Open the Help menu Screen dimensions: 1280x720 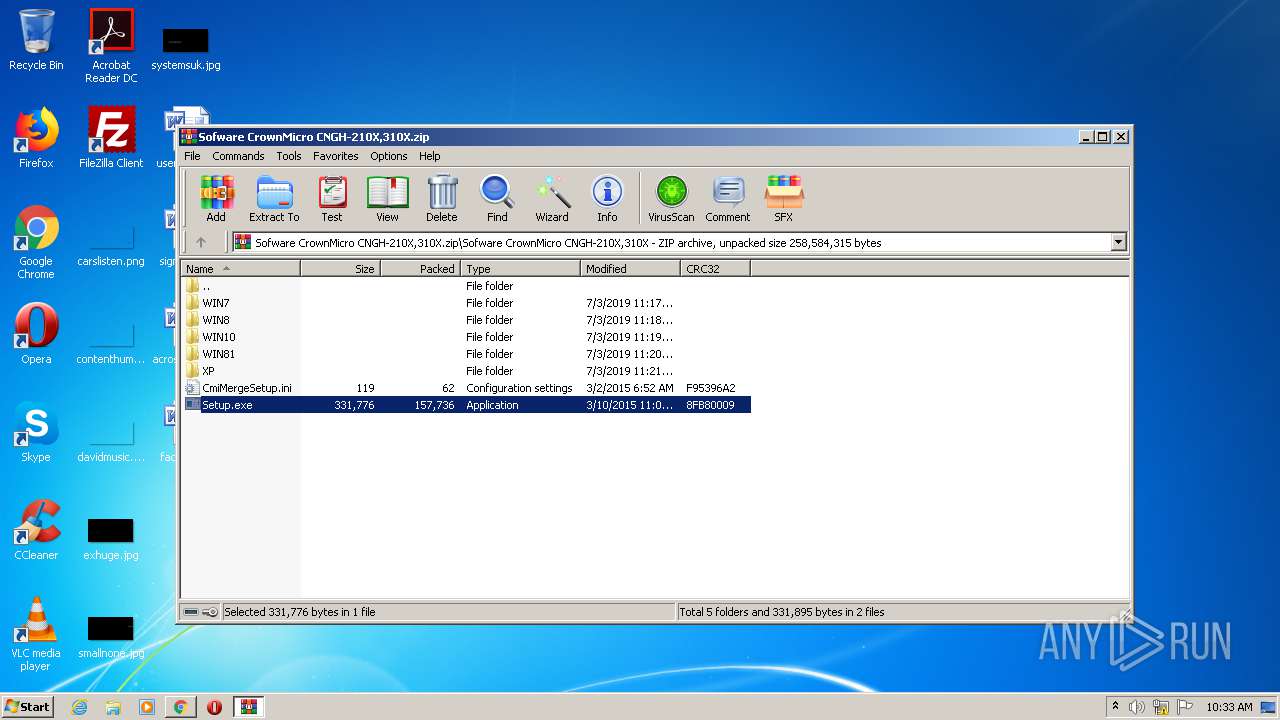click(429, 156)
